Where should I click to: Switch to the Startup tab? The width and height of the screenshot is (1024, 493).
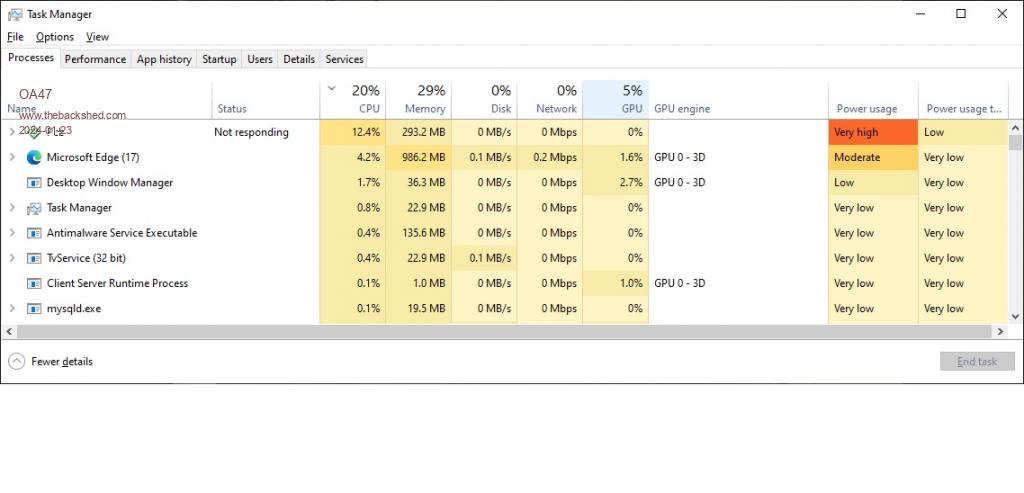tap(219, 59)
